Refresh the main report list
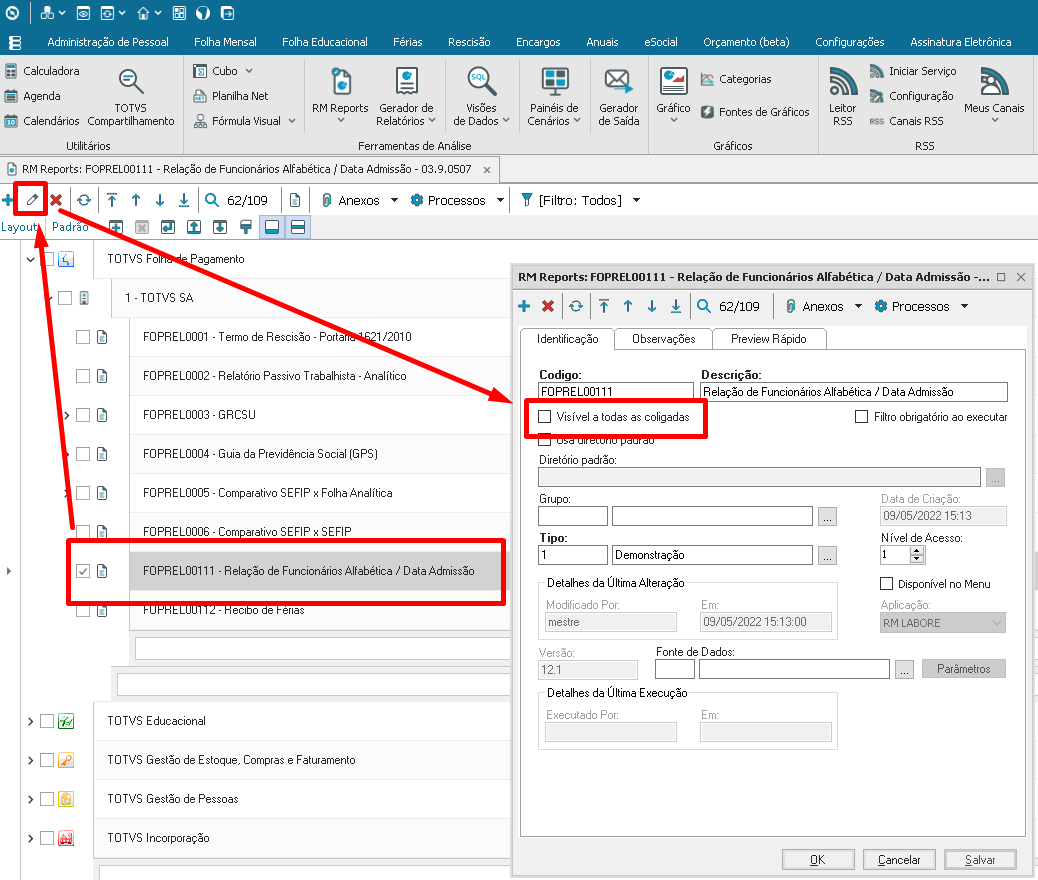Screen dimensions: 1038x880 [83, 200]
